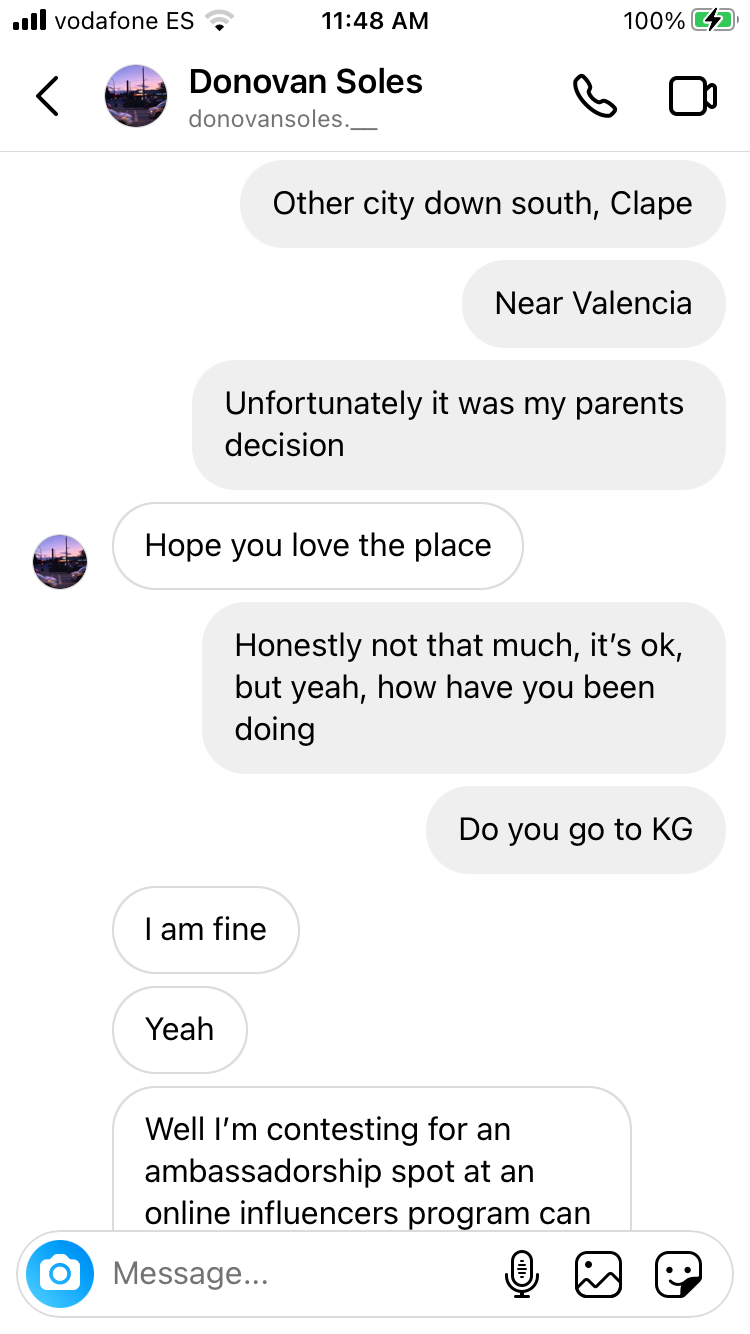Select the 'Near Valencia' message bubble

pos(593,304)
